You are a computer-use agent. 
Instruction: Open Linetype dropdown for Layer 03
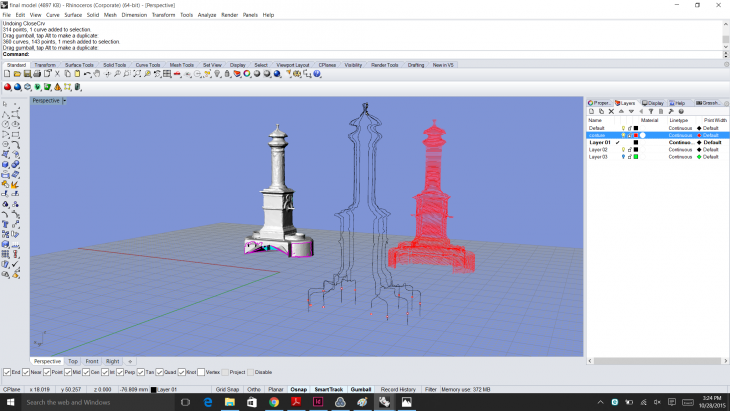click(680, 157)
